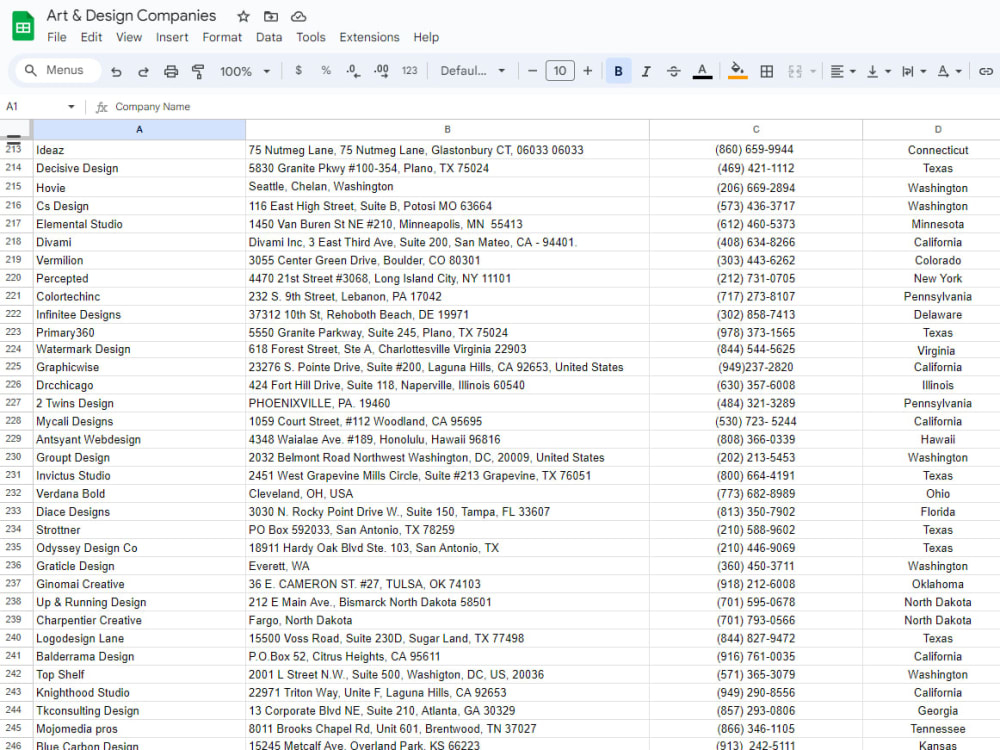Decrease decimal places
Viewport: 1000px width, 750px height.
tap(353, 71)
